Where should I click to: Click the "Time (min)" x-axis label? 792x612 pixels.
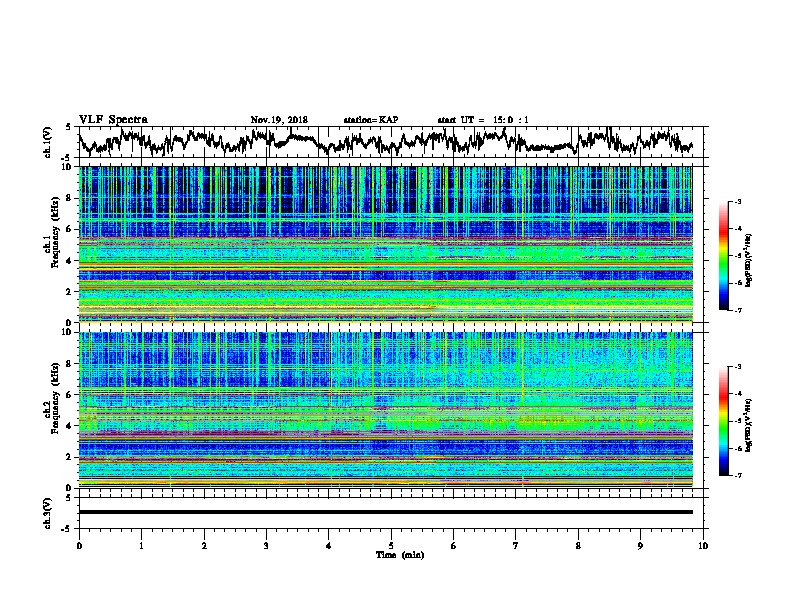(x=400, y=555)
